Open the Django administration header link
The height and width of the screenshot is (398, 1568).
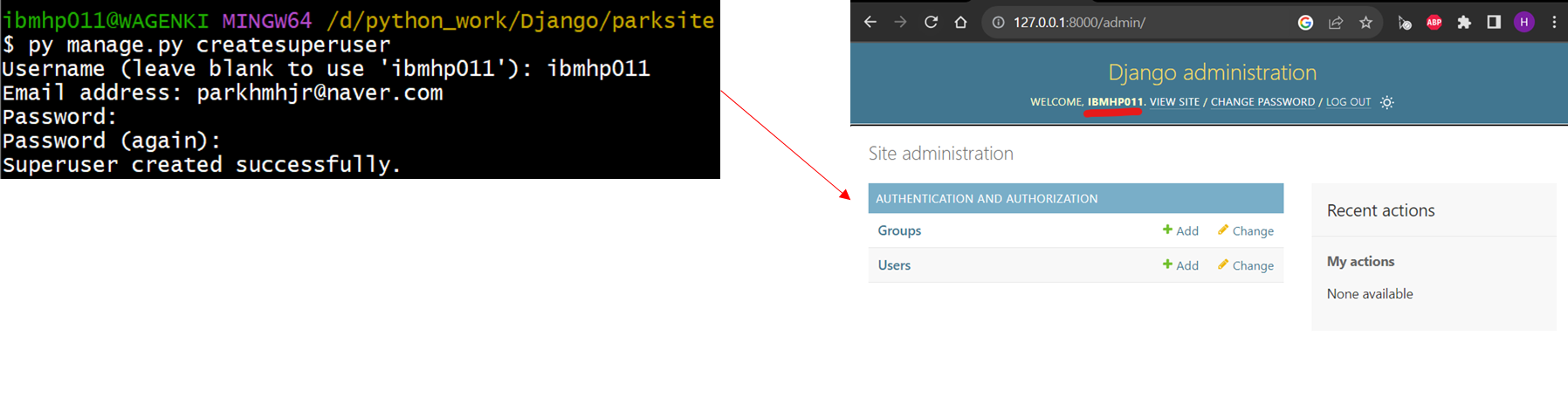click(1212, 72)
